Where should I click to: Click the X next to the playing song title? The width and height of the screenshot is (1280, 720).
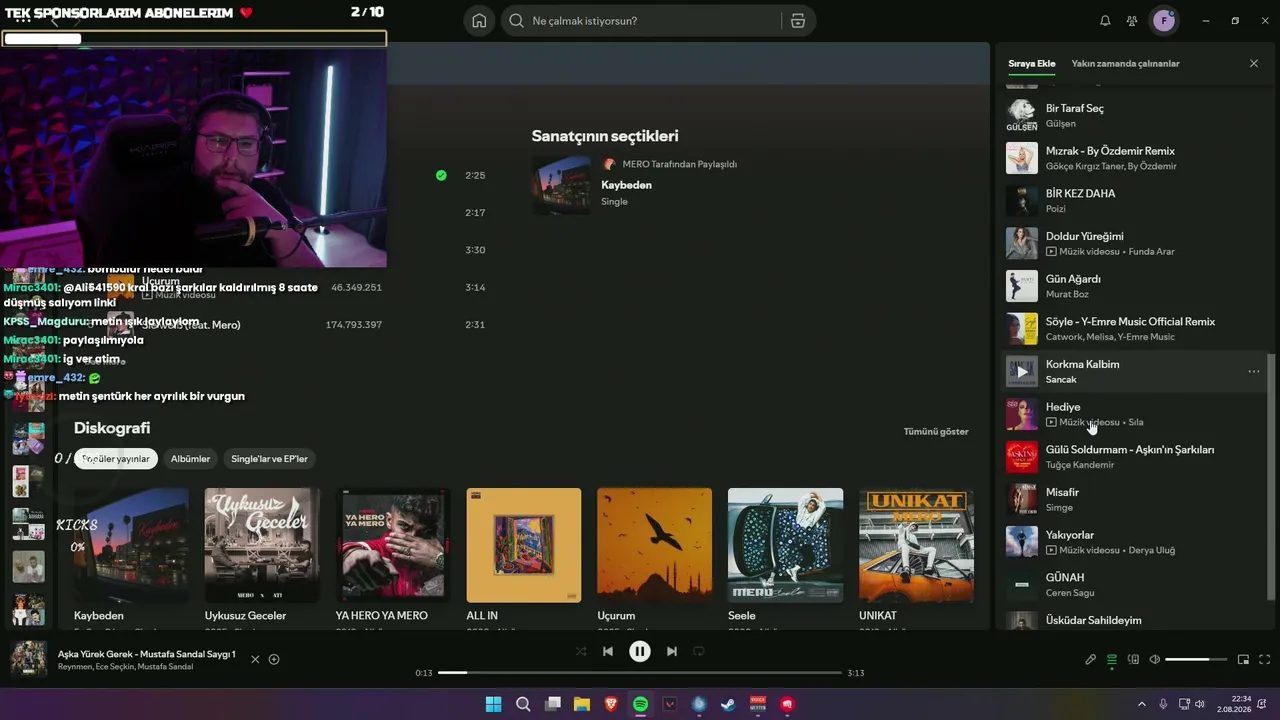pos(255,659)
